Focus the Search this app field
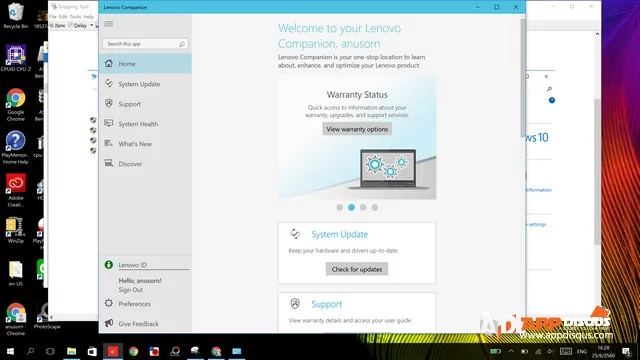640x360 pixels. pyautogui.click(x=145, y=44)
